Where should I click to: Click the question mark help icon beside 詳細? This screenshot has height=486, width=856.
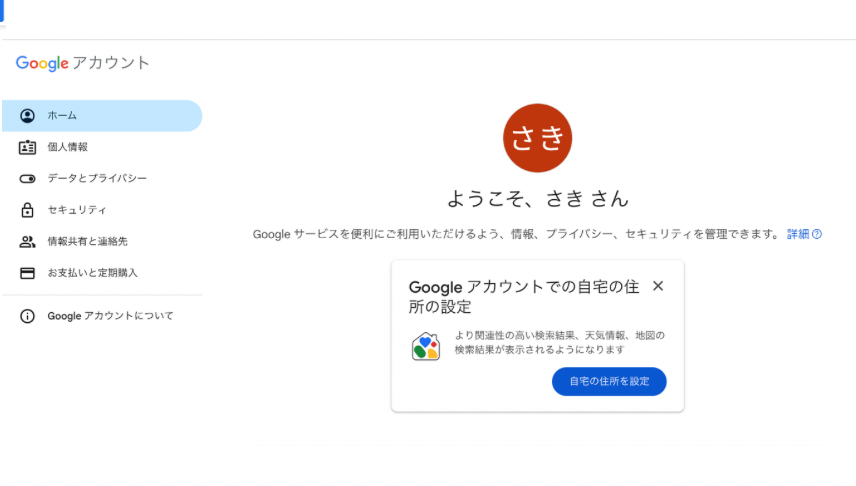point(817,234)
